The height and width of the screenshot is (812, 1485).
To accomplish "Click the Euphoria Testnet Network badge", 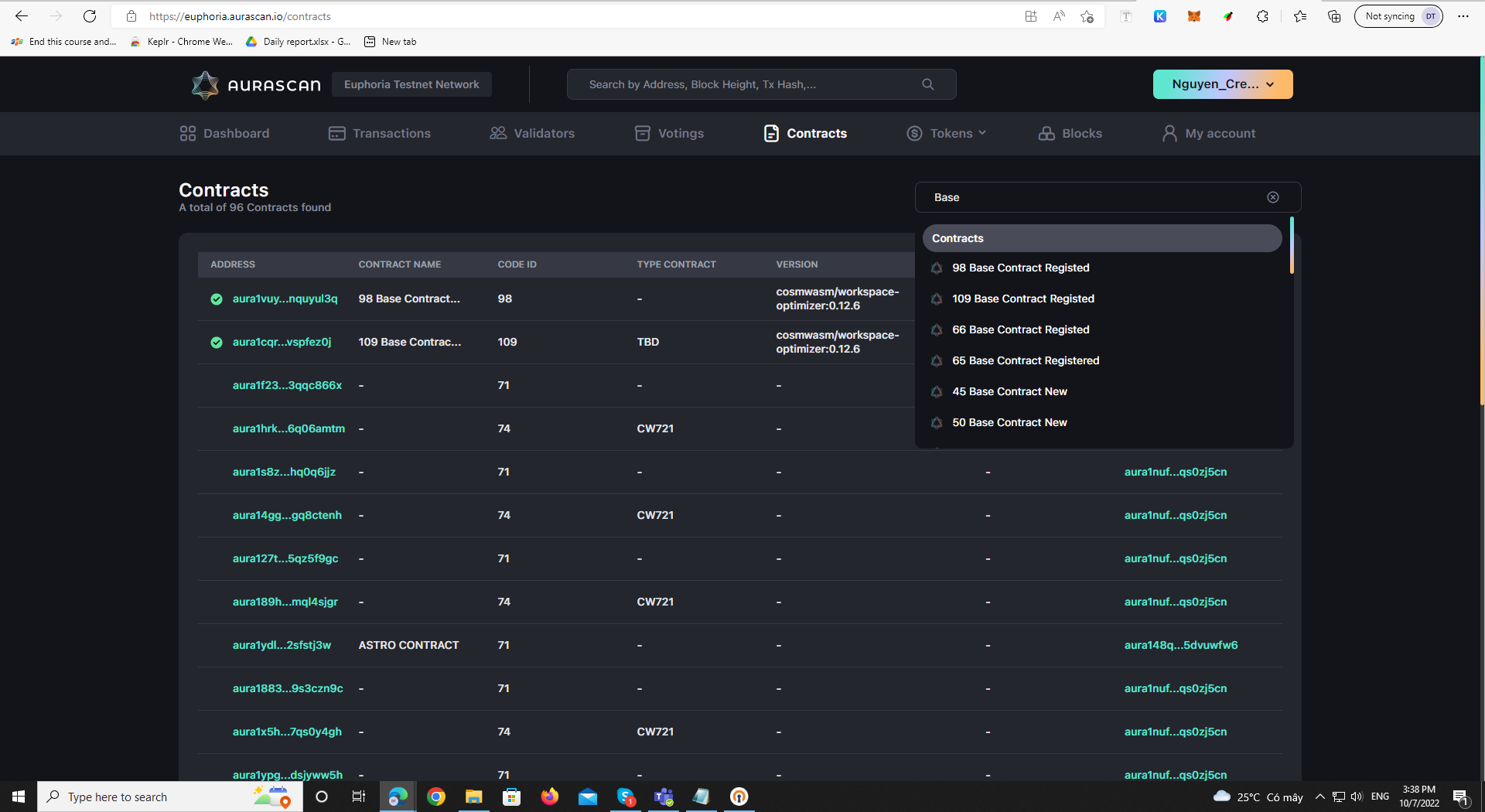I will (x=411, y=84).
